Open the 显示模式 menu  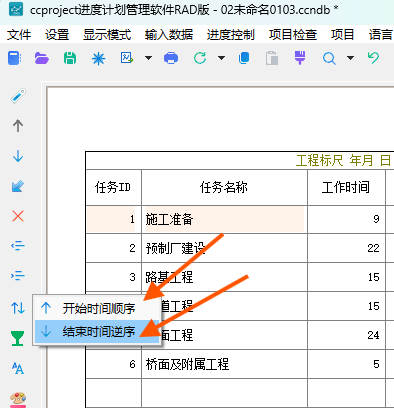[107, 35]
